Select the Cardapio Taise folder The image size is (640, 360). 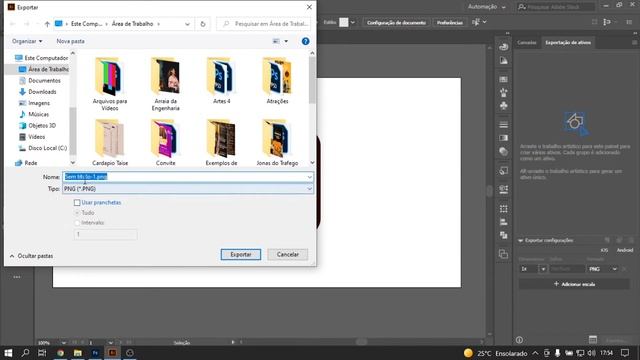[110, 142]
